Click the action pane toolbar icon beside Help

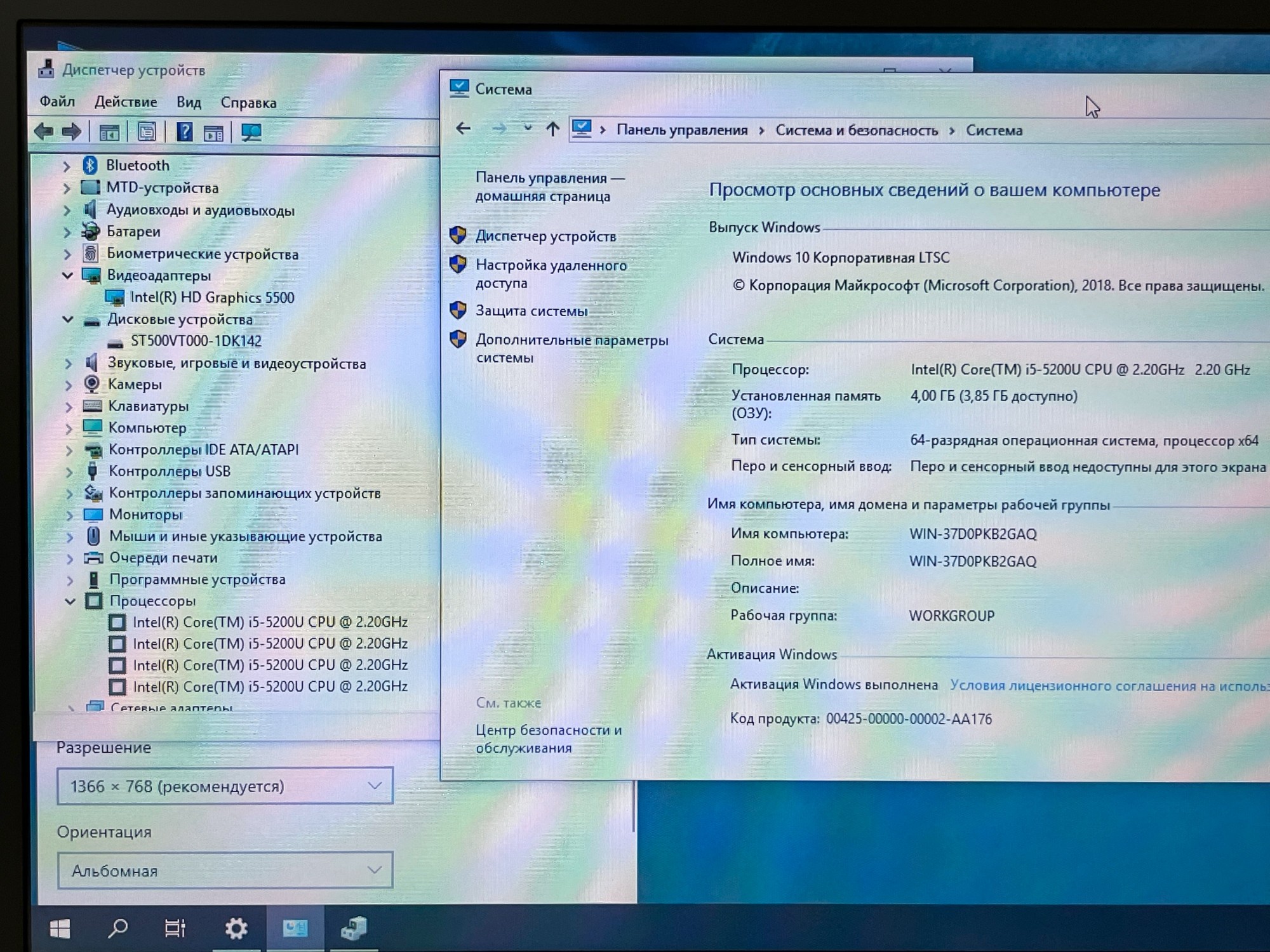pyautogui.click(x=213, y=133)
